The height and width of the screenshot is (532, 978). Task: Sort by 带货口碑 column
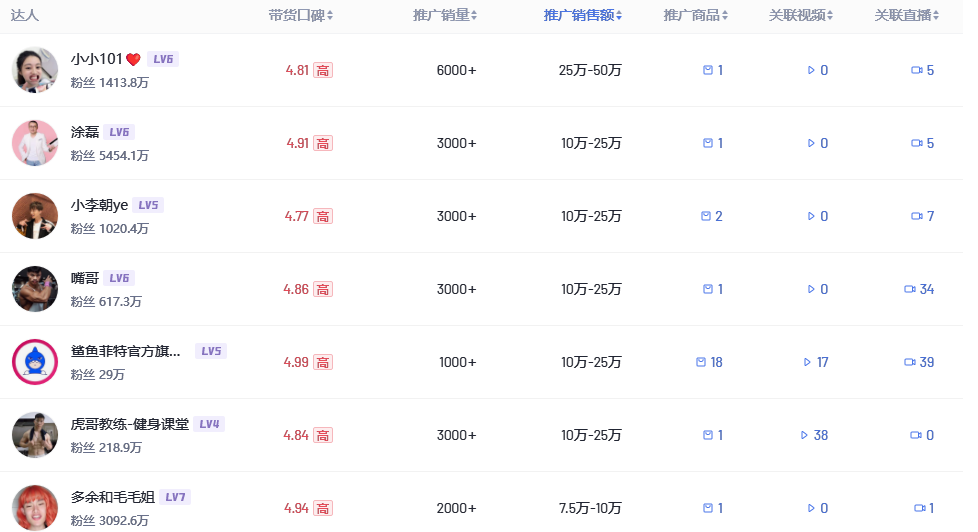[x=301, y=16]
